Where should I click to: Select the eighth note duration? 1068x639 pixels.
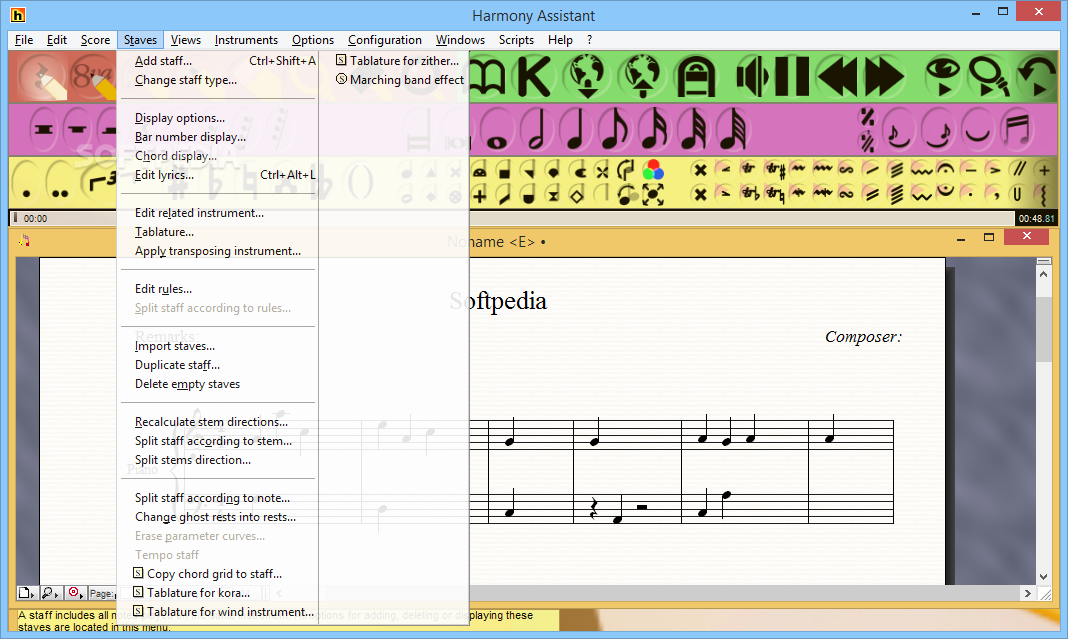click(615, 129)
